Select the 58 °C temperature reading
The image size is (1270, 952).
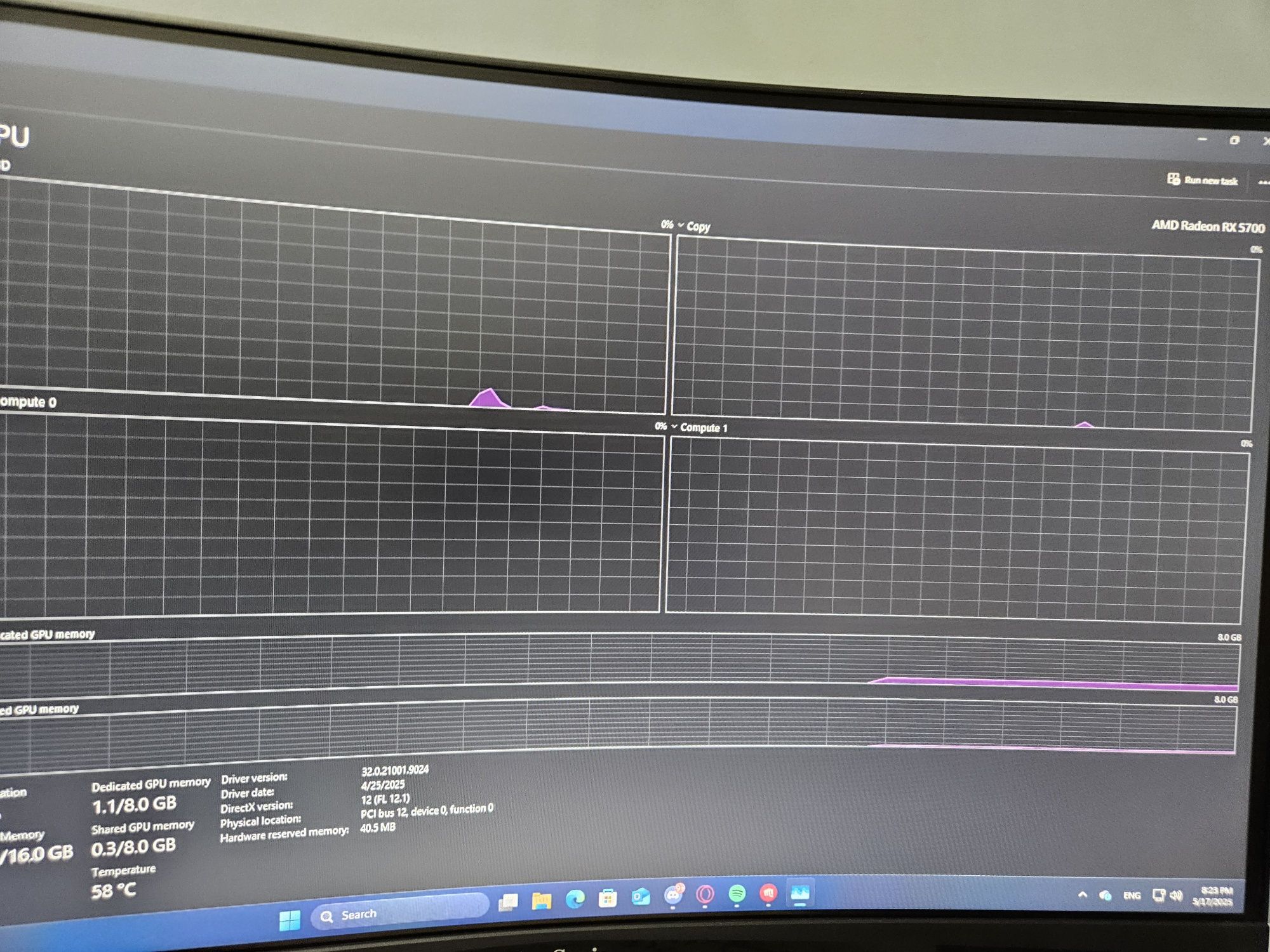[113, 890]
